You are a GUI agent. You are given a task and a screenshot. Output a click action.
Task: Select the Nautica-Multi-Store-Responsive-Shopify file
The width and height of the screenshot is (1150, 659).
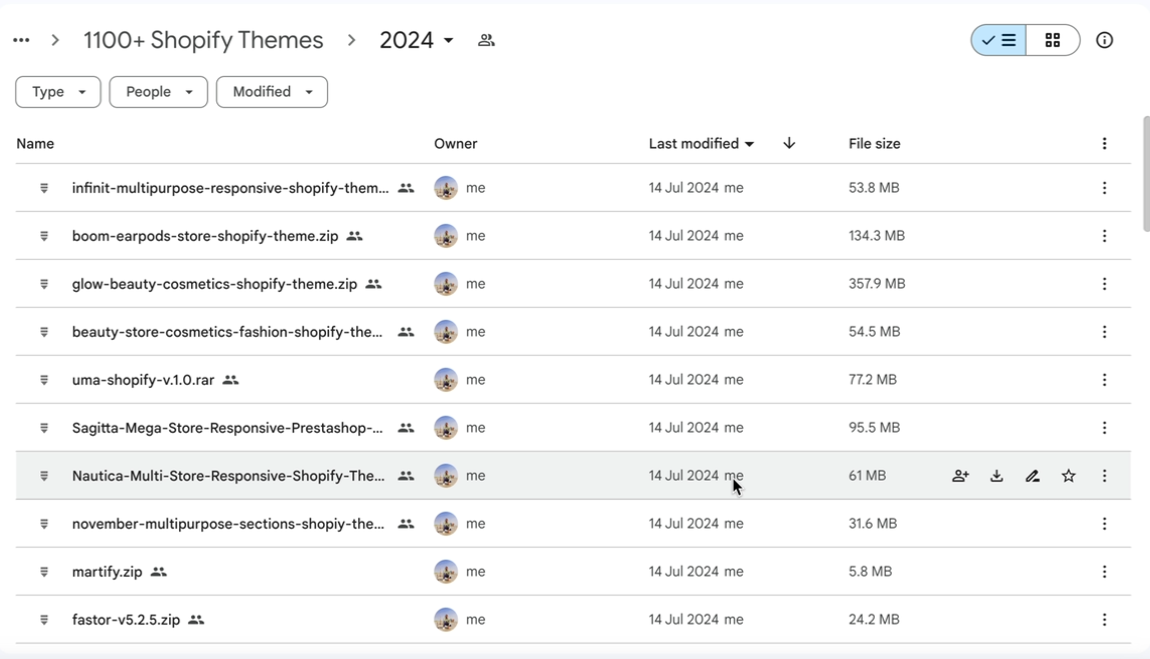[573, 476]
